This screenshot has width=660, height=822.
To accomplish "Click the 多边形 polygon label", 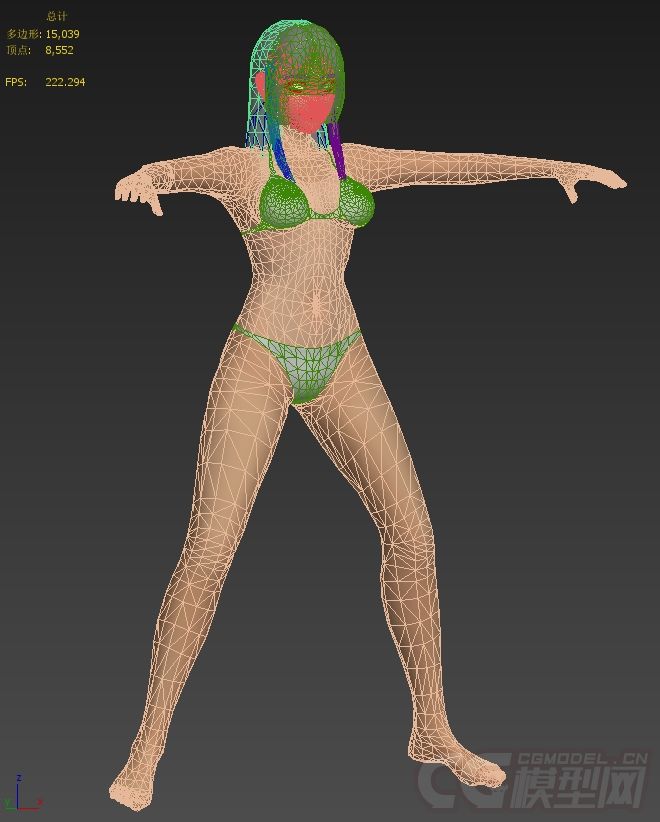I will [x=24, y=34].
